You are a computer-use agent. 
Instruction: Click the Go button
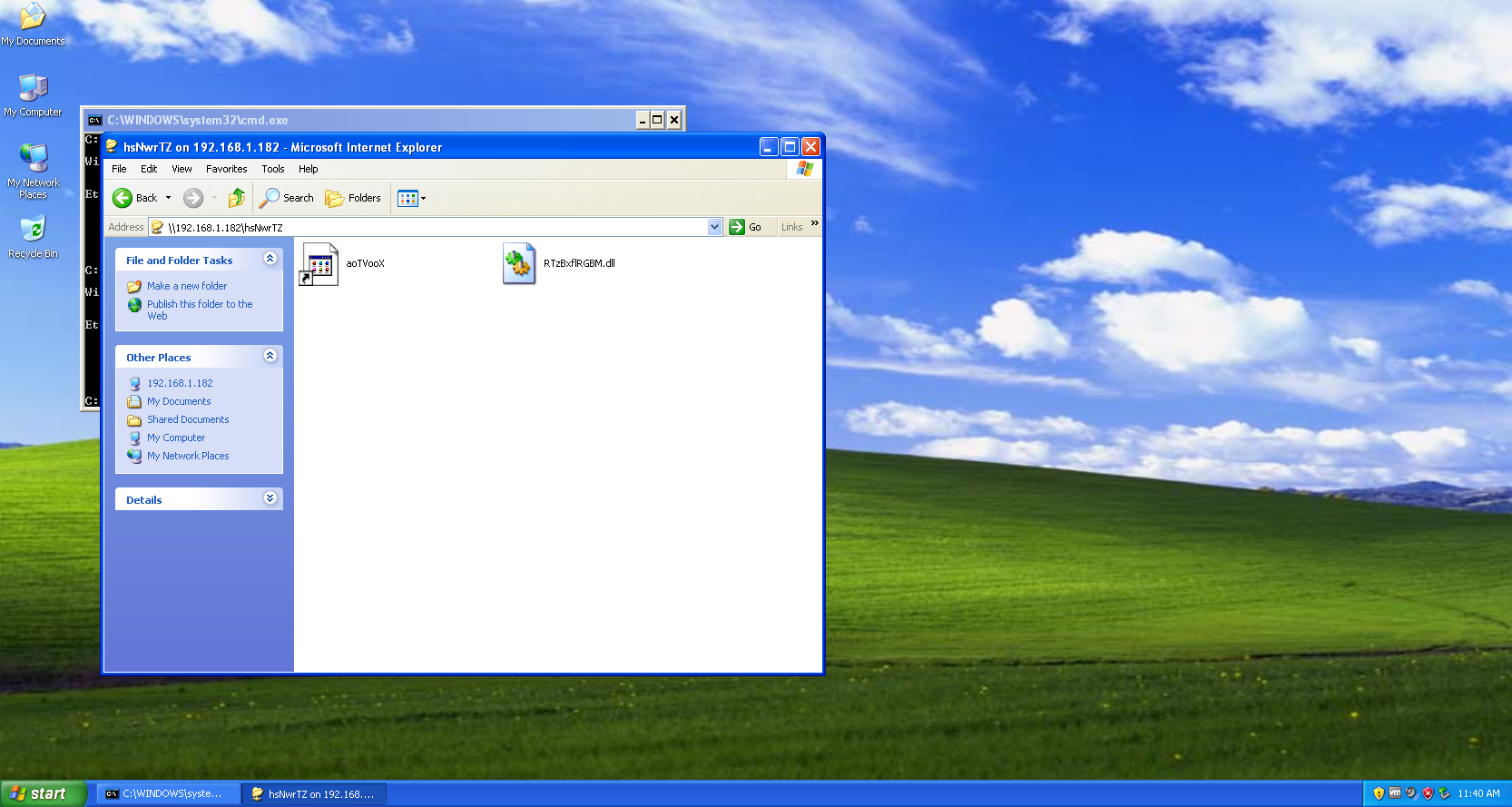746,227
